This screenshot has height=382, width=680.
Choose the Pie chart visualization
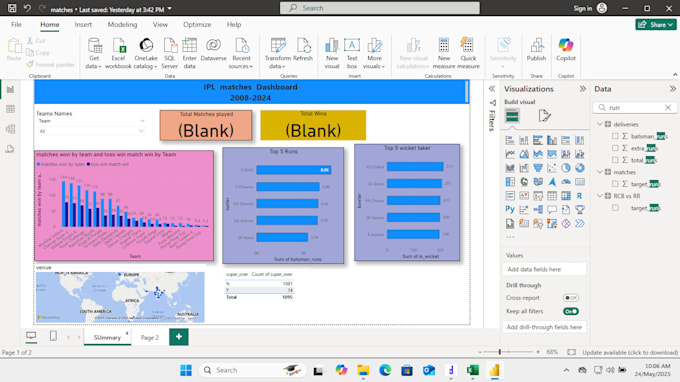pyautogui.click(x=566, y=168)
